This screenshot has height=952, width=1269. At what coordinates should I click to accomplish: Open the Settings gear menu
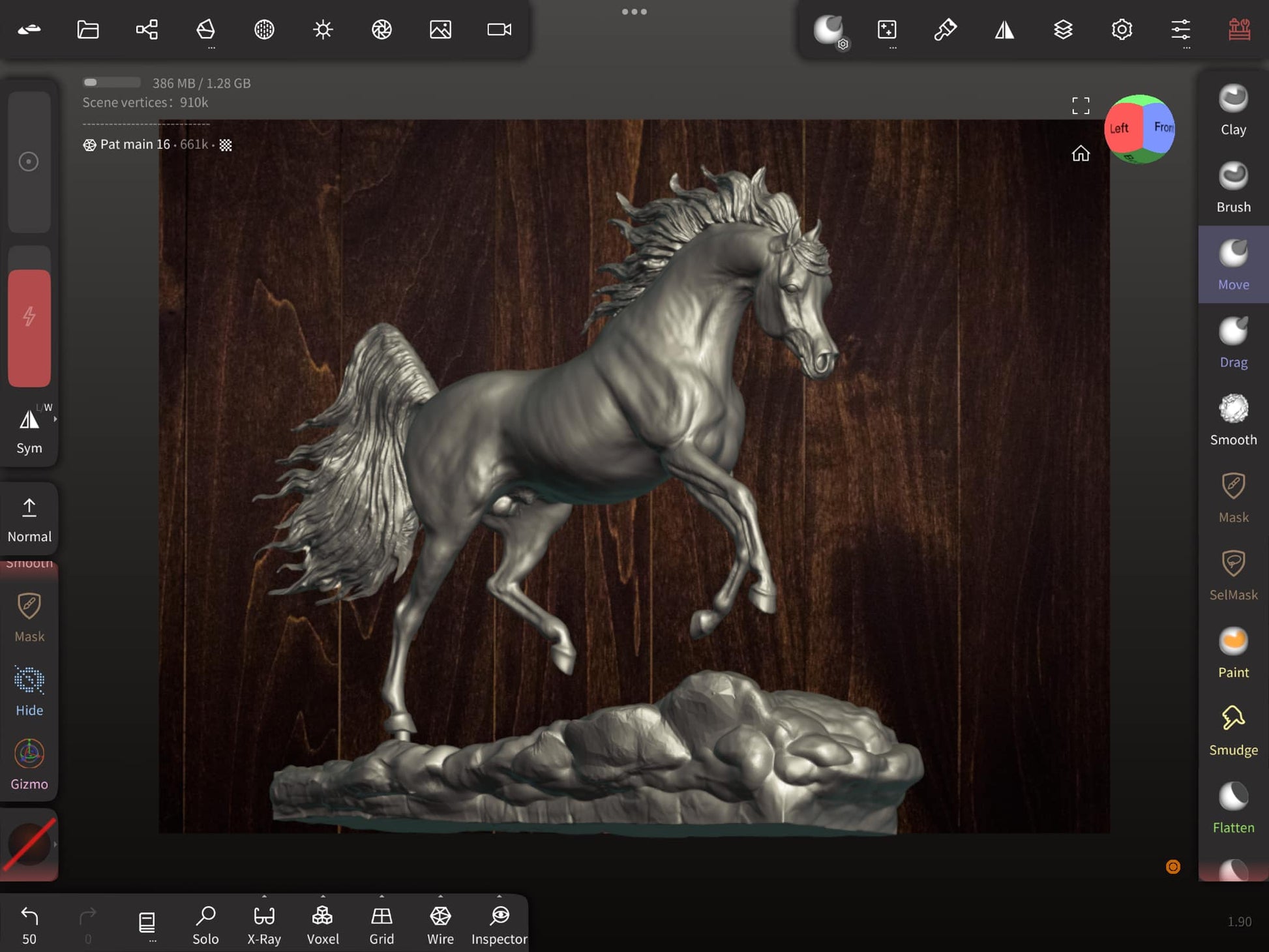[x=1122, y=29]
